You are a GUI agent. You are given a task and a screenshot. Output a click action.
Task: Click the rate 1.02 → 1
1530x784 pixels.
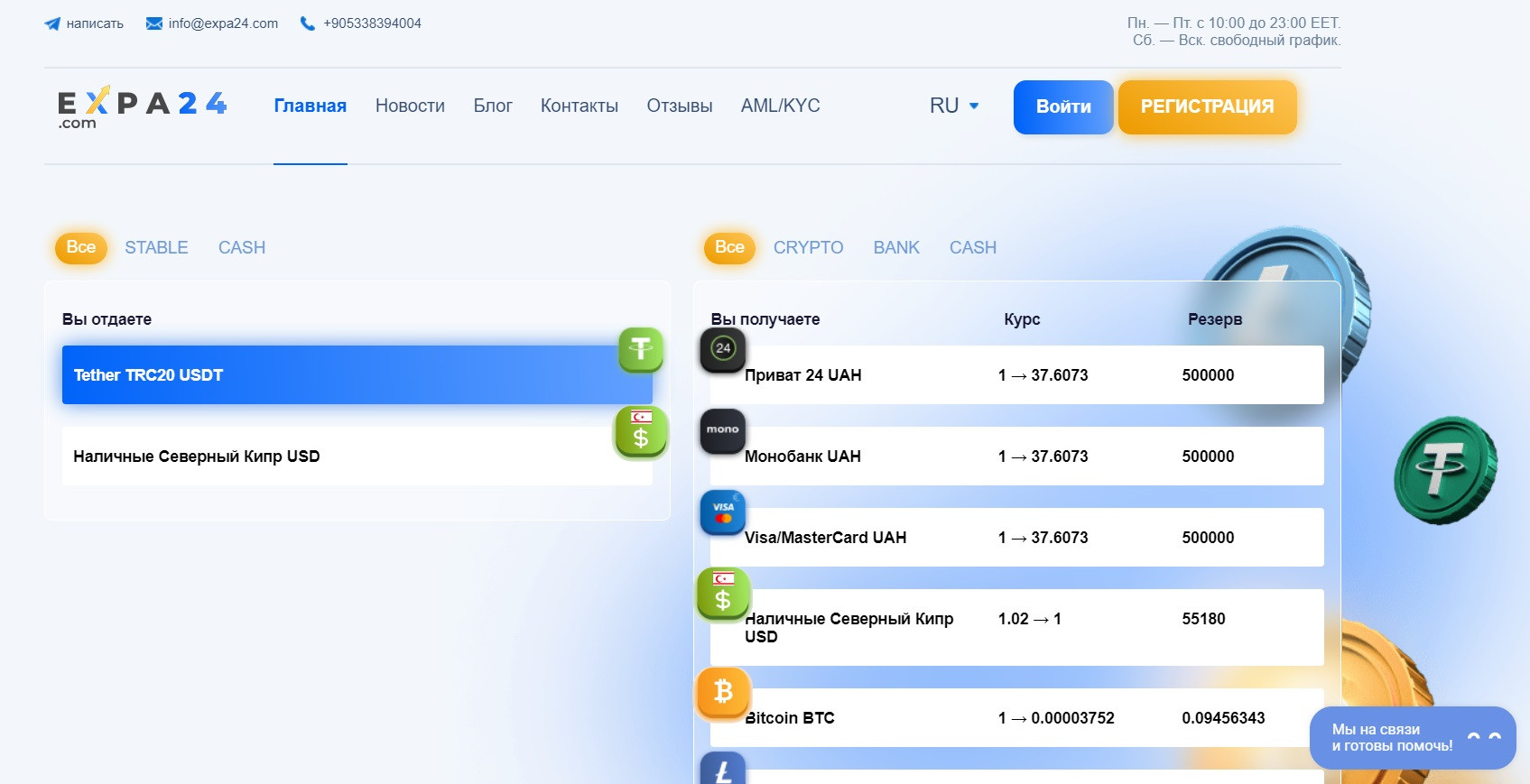(x=1029, y=619)
